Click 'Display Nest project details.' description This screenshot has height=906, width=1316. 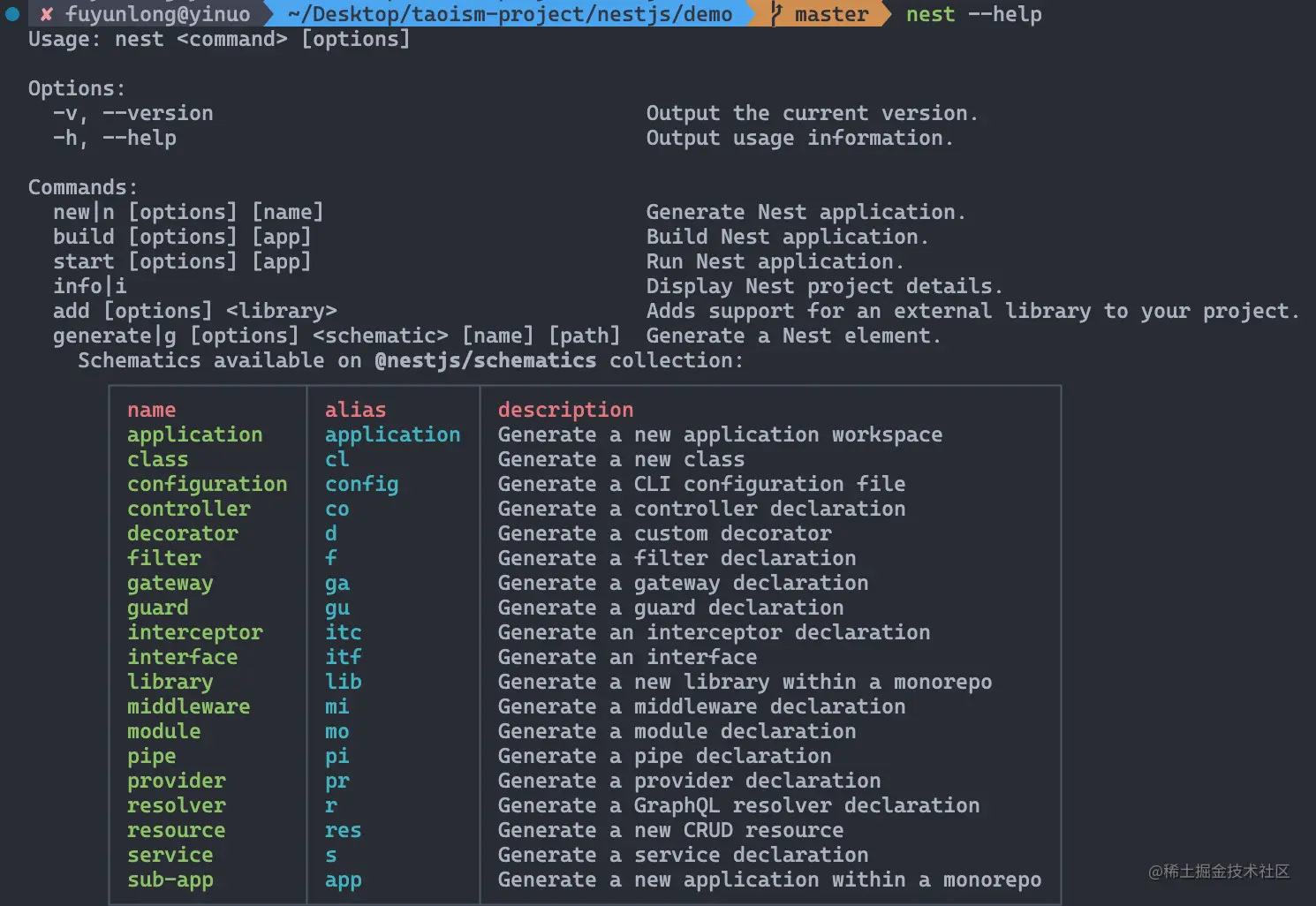tap(824, 286)
